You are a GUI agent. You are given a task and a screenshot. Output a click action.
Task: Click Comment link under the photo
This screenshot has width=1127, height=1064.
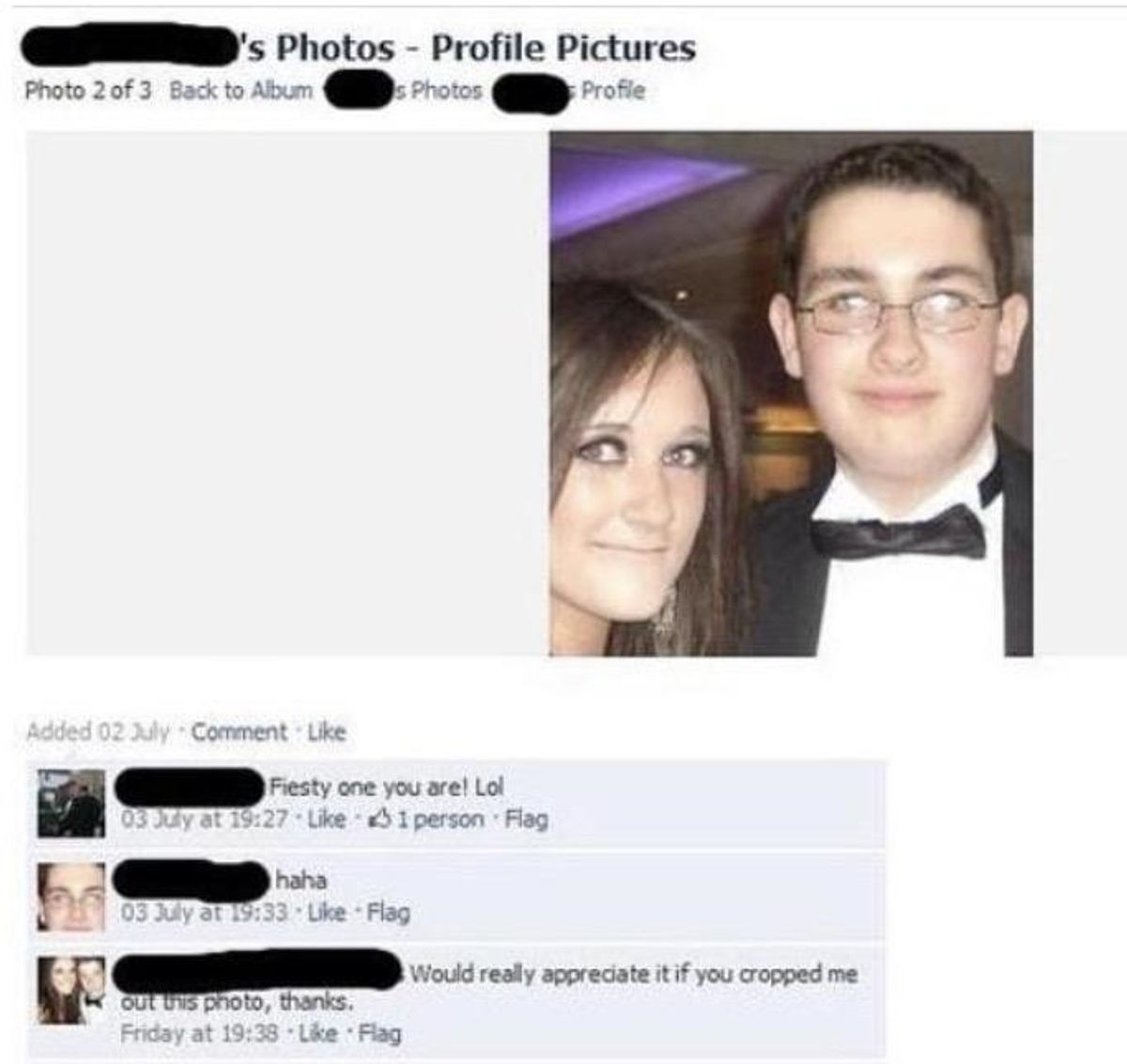pos(239,732)
